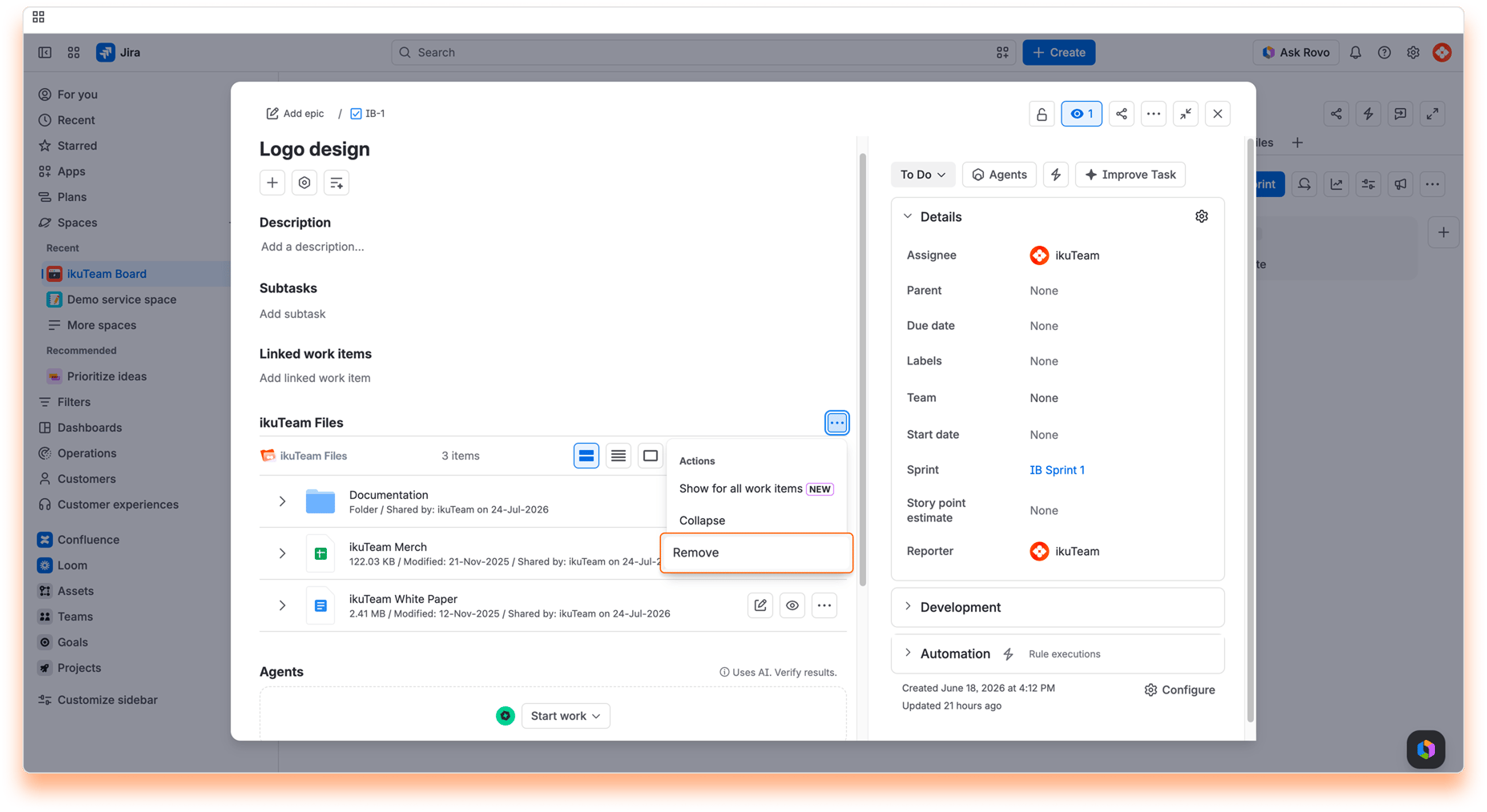Expand the ikuTeam White Paper row
This screenshot has width=1487, height=812.
click(x=282, y=605)
